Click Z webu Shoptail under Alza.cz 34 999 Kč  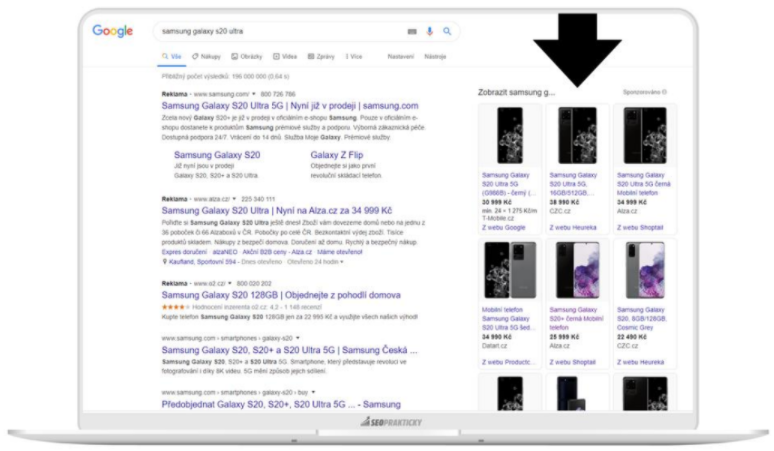pos(640,228)
